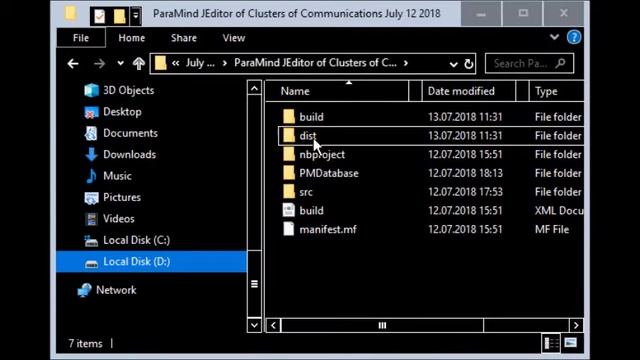Select the PMDatabase folder

coord(431,173)
